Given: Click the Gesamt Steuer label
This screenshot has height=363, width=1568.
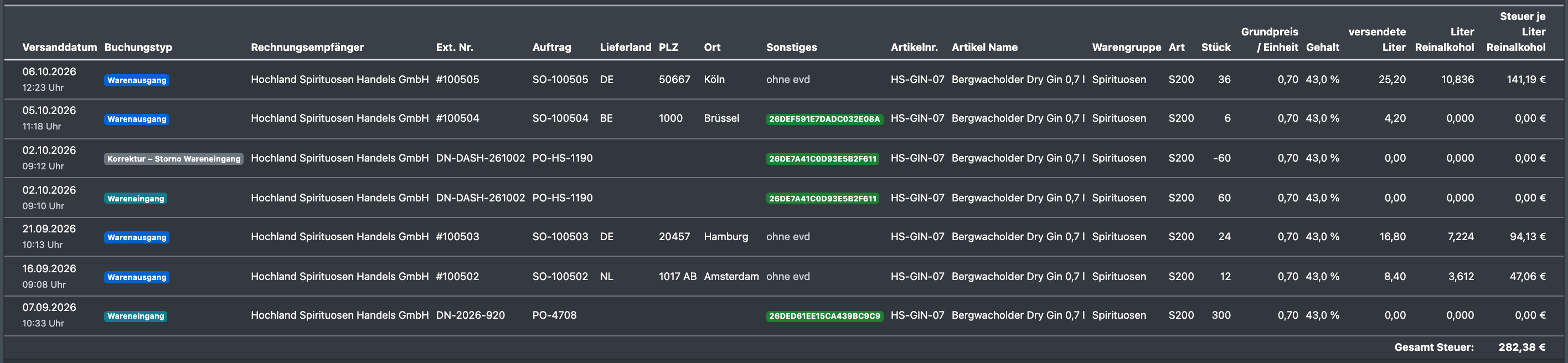Looking at the screenshot, I should (1434, 348).
